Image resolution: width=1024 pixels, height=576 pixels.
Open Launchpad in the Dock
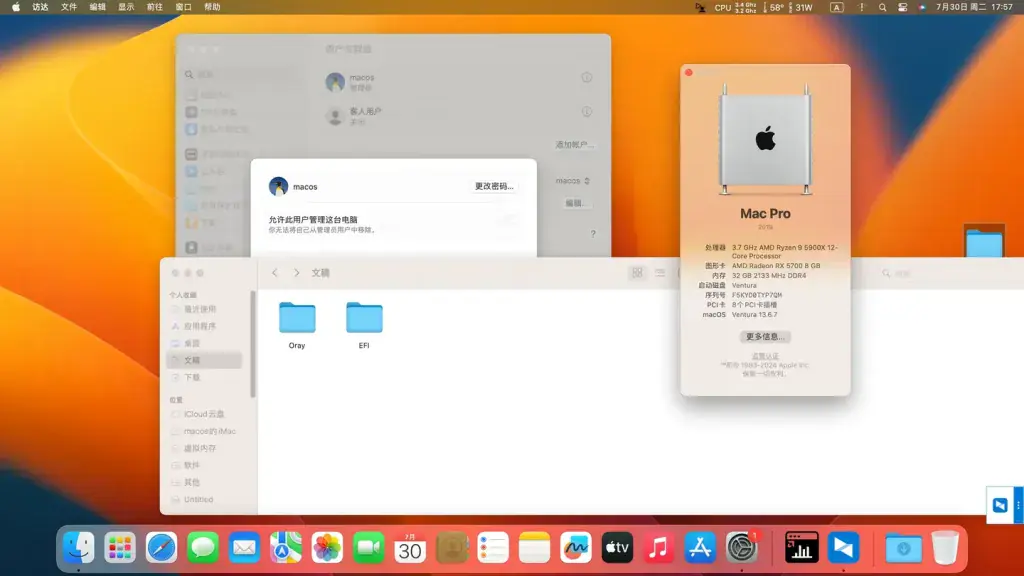120,547
